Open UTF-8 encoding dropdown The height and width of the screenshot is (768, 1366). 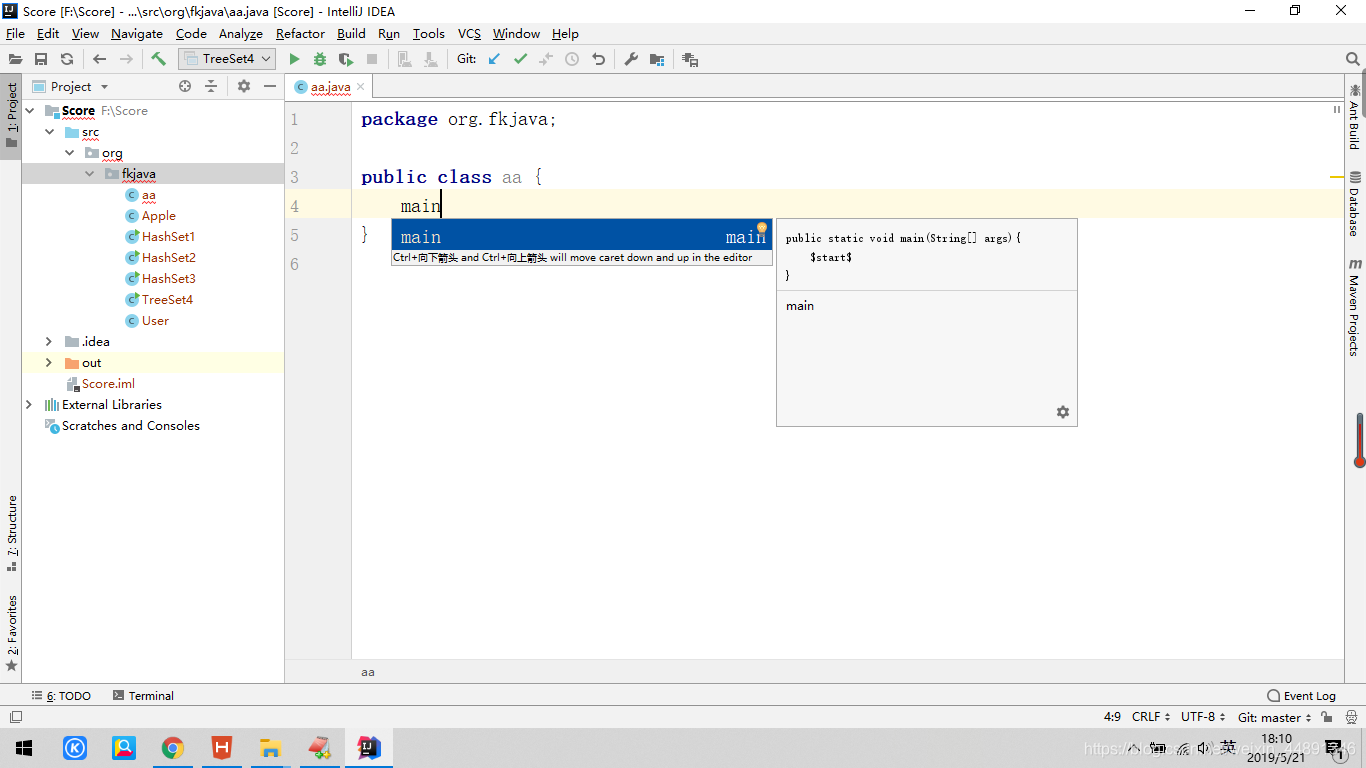pyautogui.click(x=1203, y=717)
